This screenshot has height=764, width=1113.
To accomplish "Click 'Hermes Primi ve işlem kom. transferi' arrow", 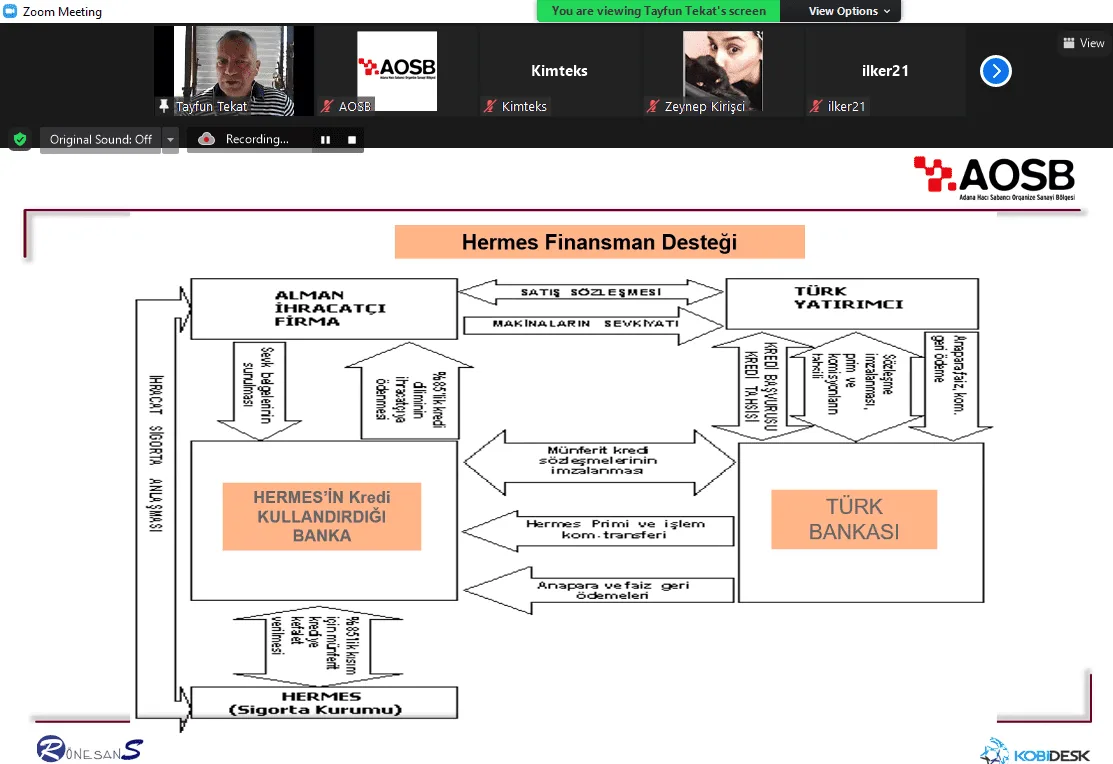I will 598,530.
